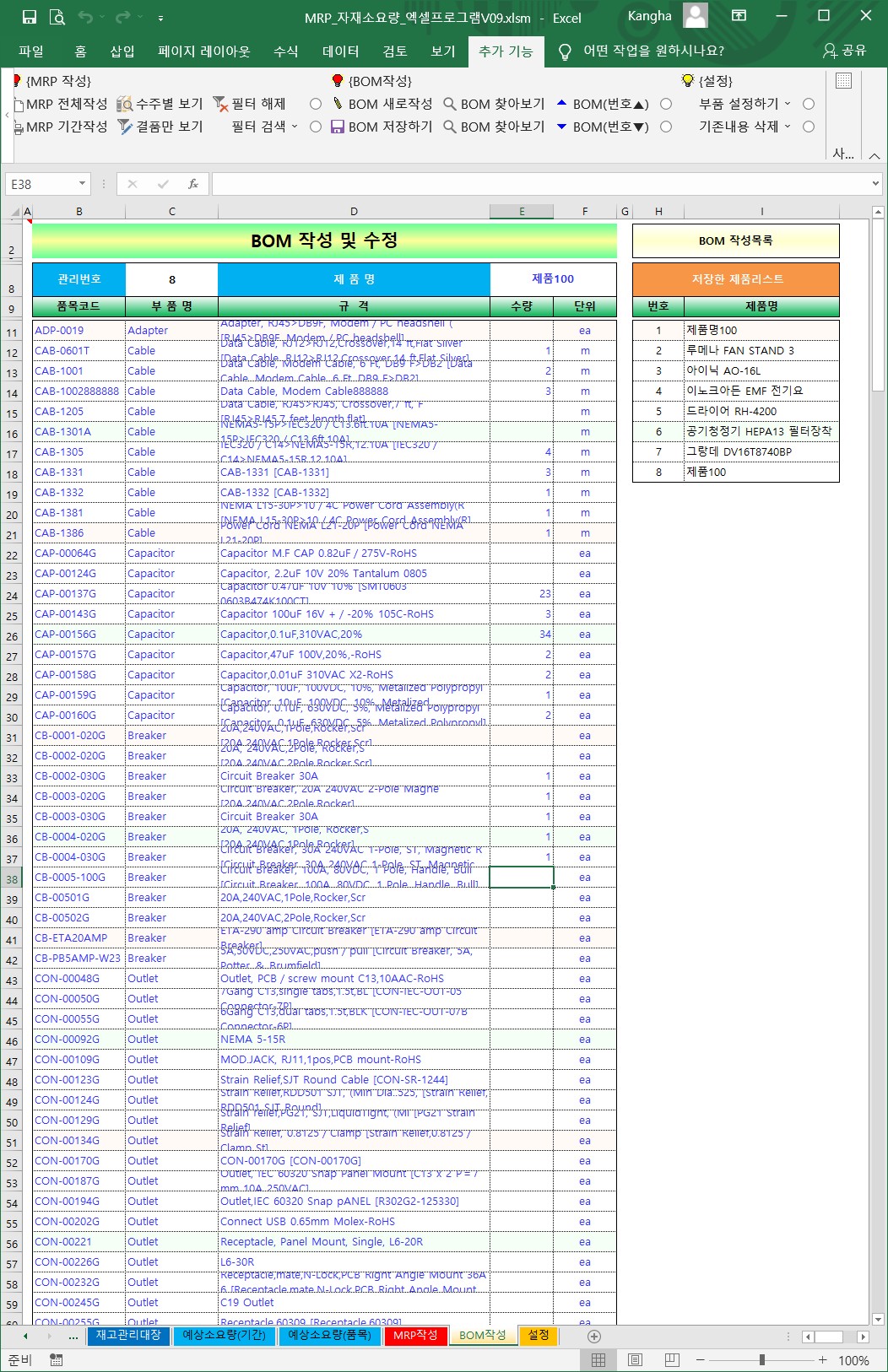Switch to 예상소요량(기간) sheet tab
The width and height of the screenshot is (888, 1372).
click(224, 1336)
